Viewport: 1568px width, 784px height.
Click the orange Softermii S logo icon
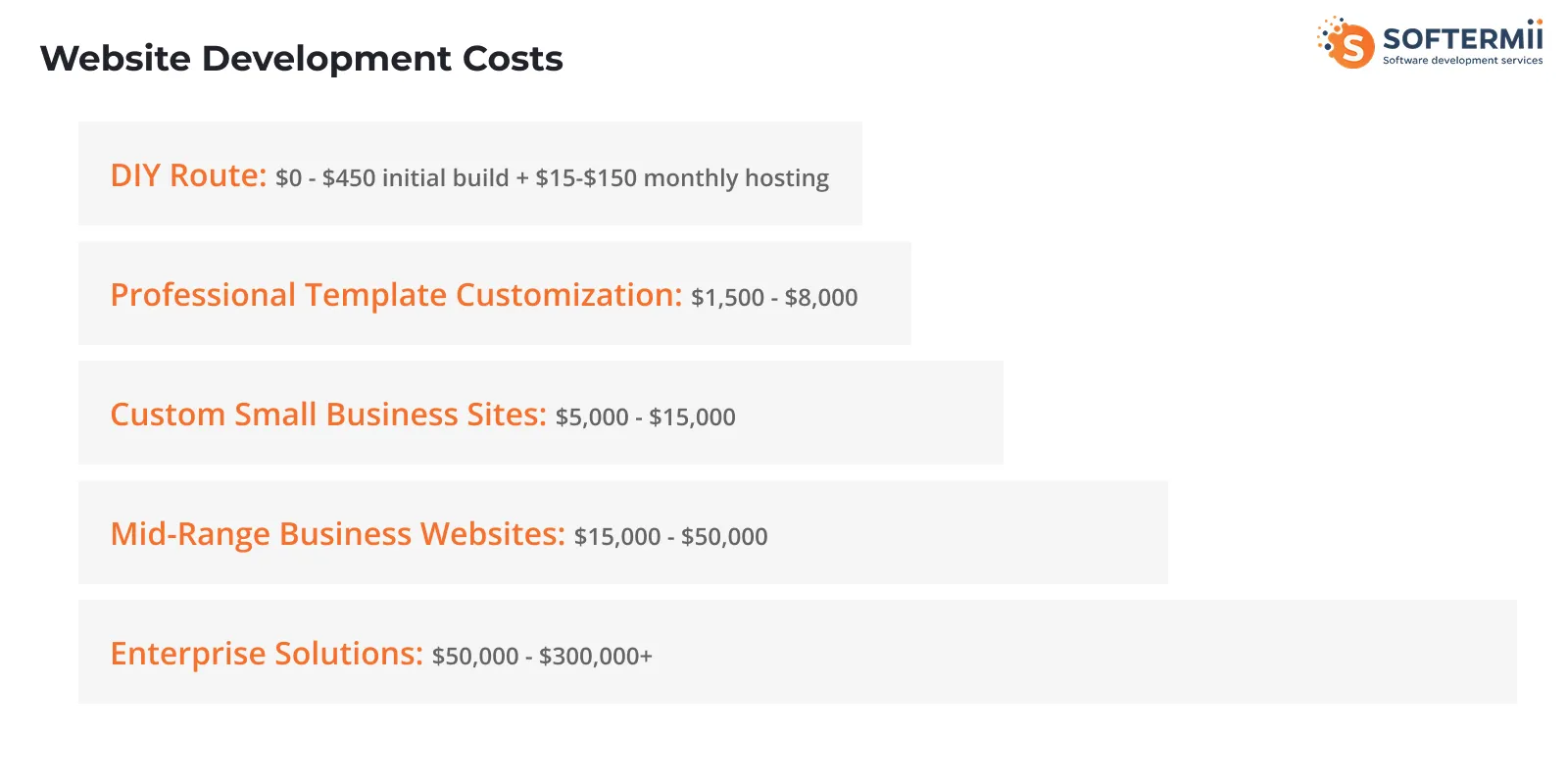1350,44
